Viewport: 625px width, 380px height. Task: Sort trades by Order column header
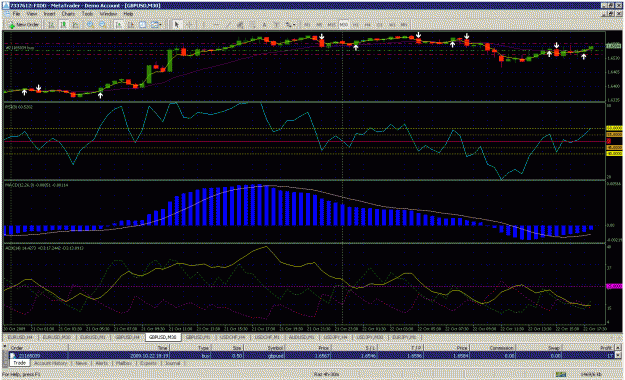(x=38, y=348)
